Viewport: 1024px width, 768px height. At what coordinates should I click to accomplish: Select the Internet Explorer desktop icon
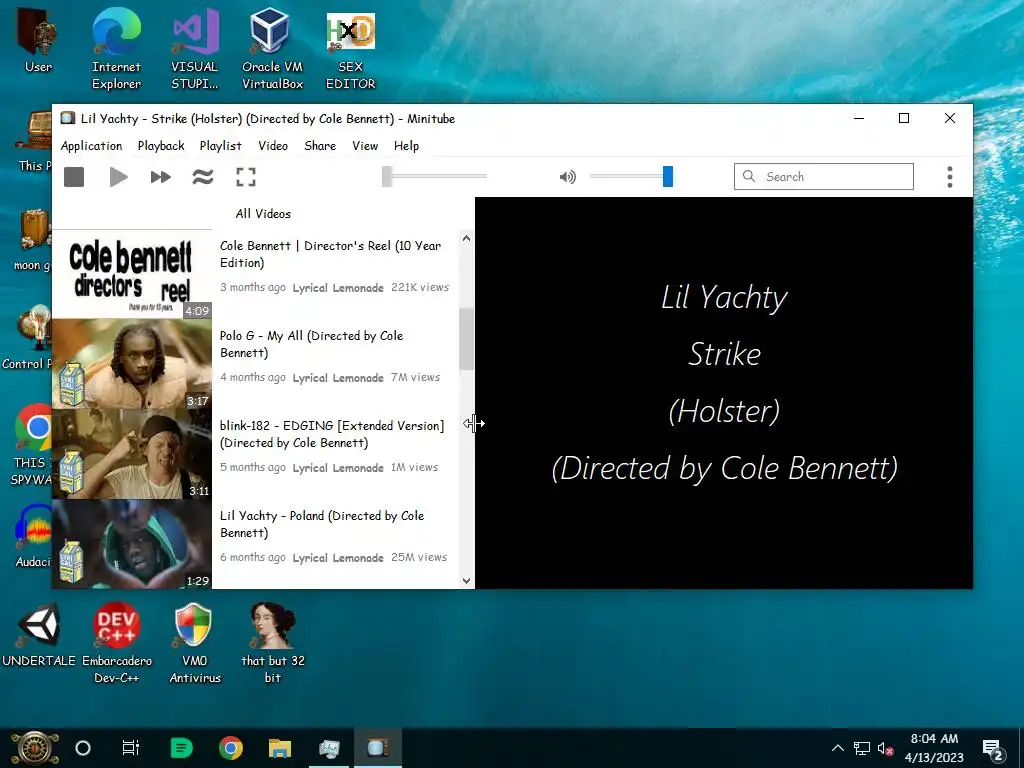pyautogui.click(x=116, y=49)
